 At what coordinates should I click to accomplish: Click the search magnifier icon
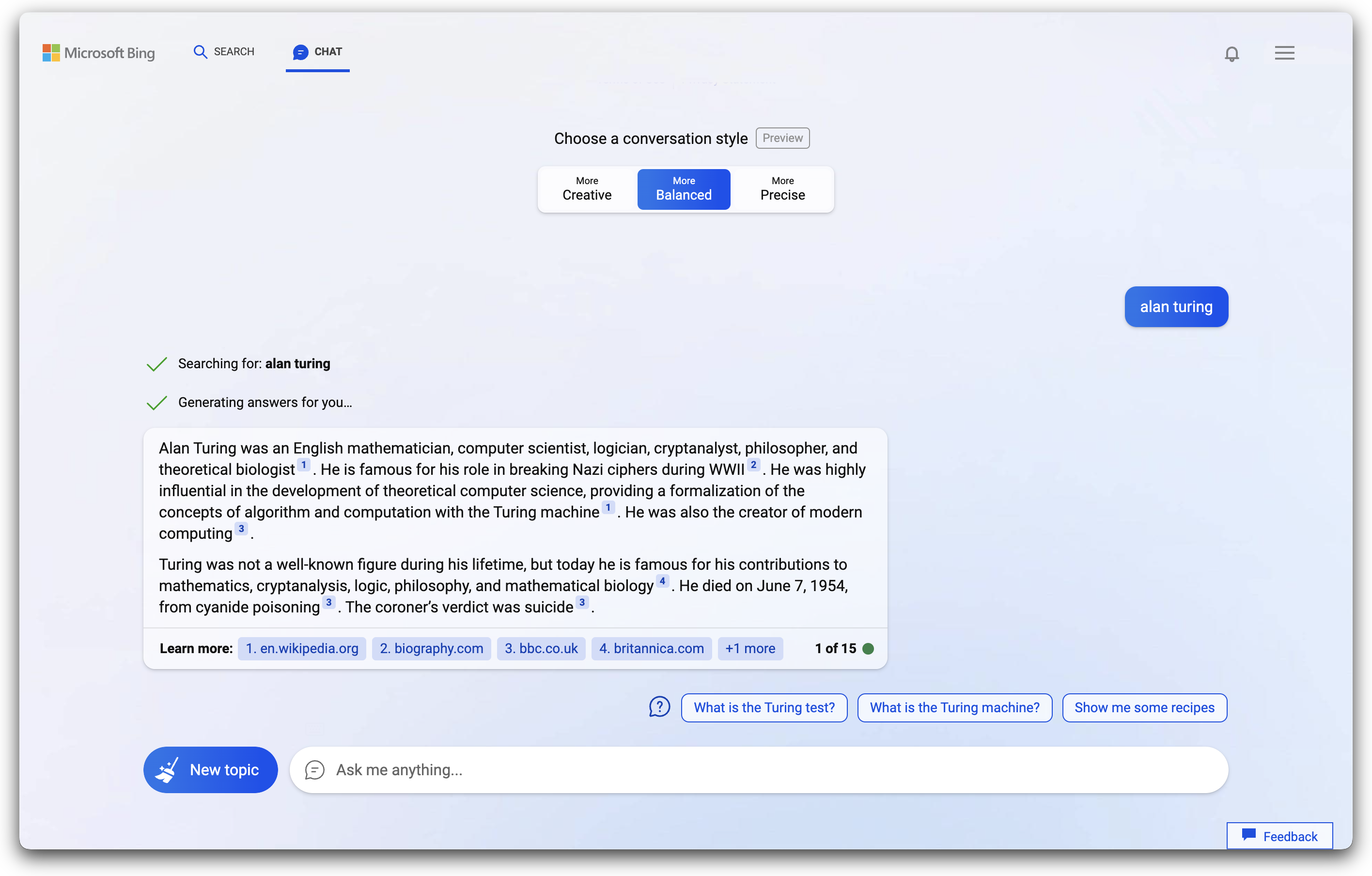tap(200, 52)
